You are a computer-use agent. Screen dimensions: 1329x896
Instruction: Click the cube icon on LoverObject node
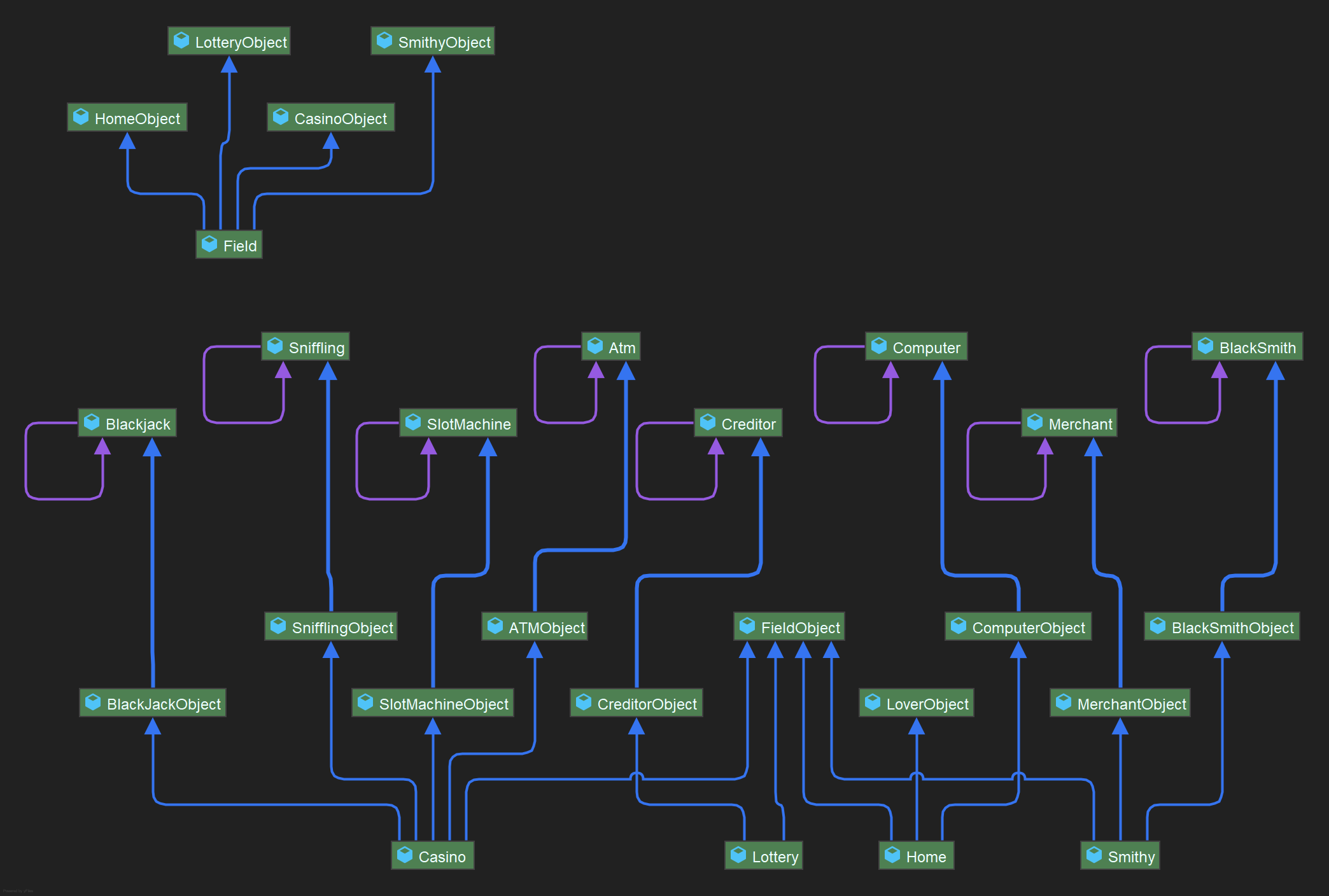tap(873, 703)
